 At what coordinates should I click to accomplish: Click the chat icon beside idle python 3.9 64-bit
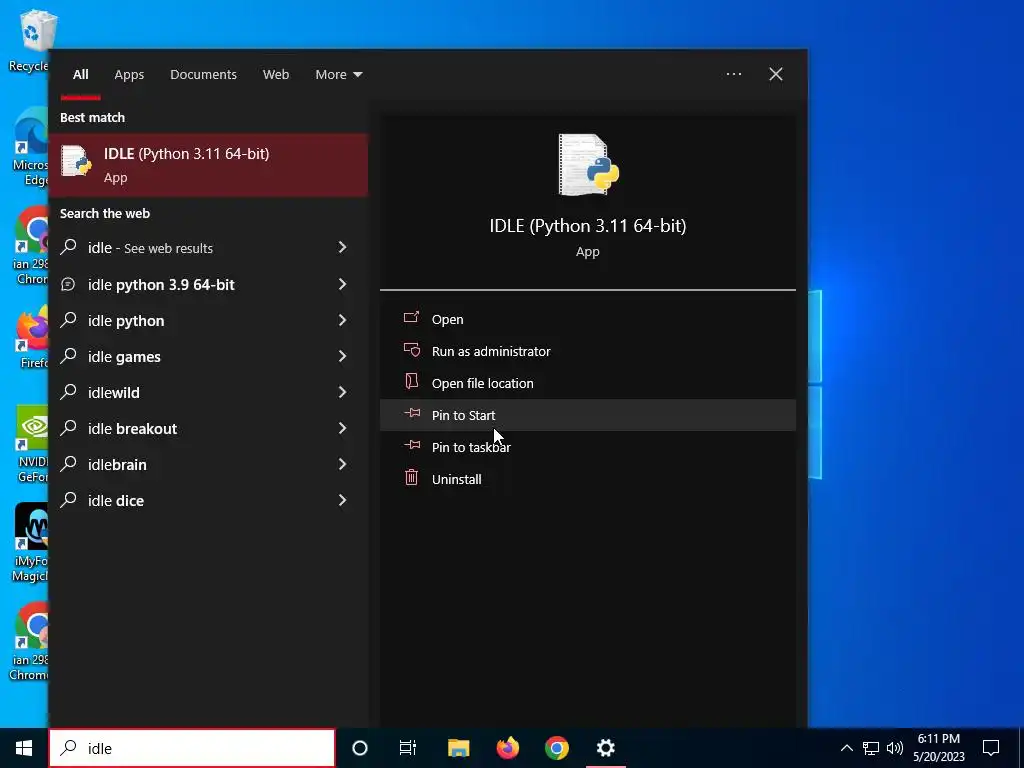tap(69, 284)
